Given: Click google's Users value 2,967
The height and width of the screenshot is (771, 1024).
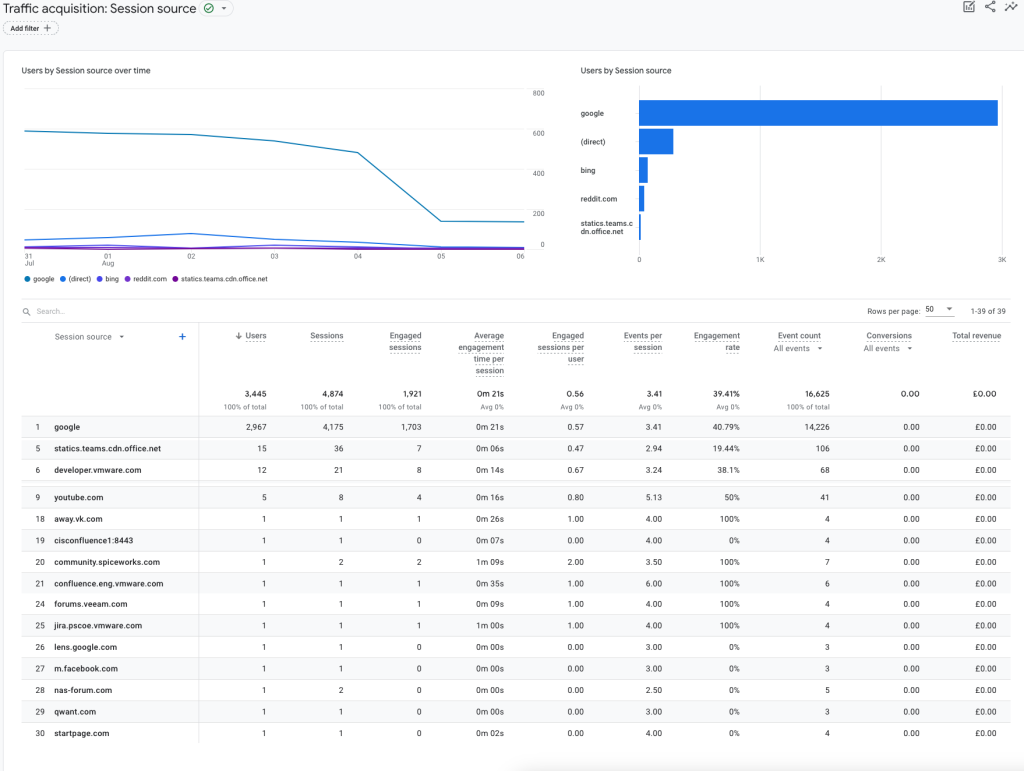Looking at the screenshot, I should pyautogui.click(x=256, y=427).
